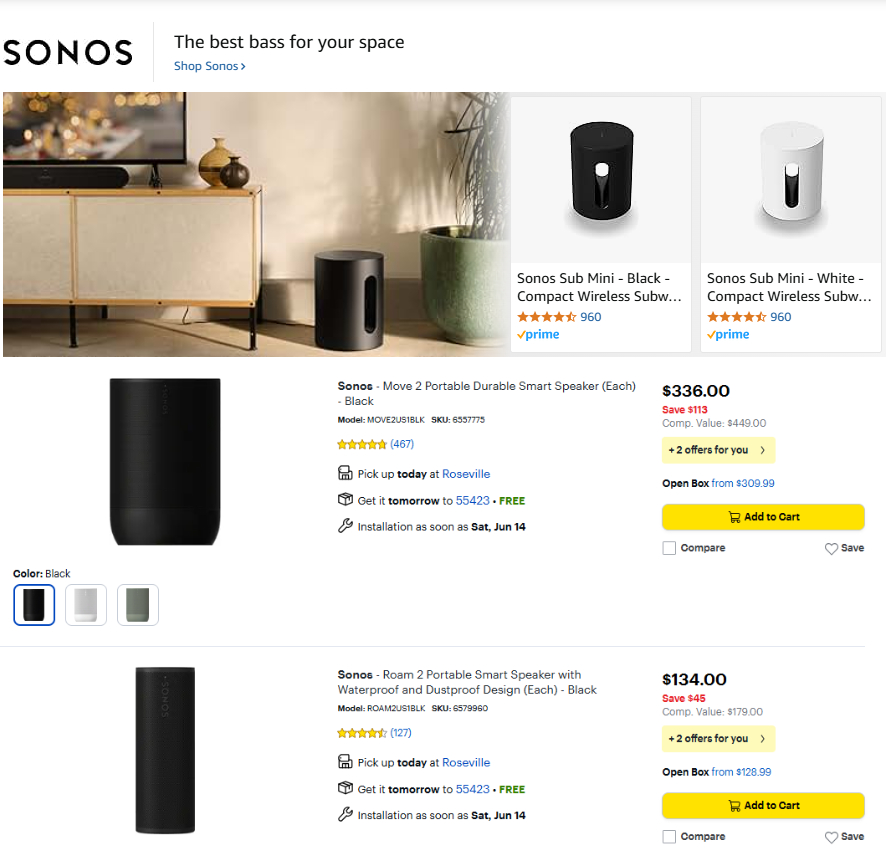The height and width of the screenshot is (848, 886).
Task: Click Save heart icon for Roam 2
Action: point(831,837)
